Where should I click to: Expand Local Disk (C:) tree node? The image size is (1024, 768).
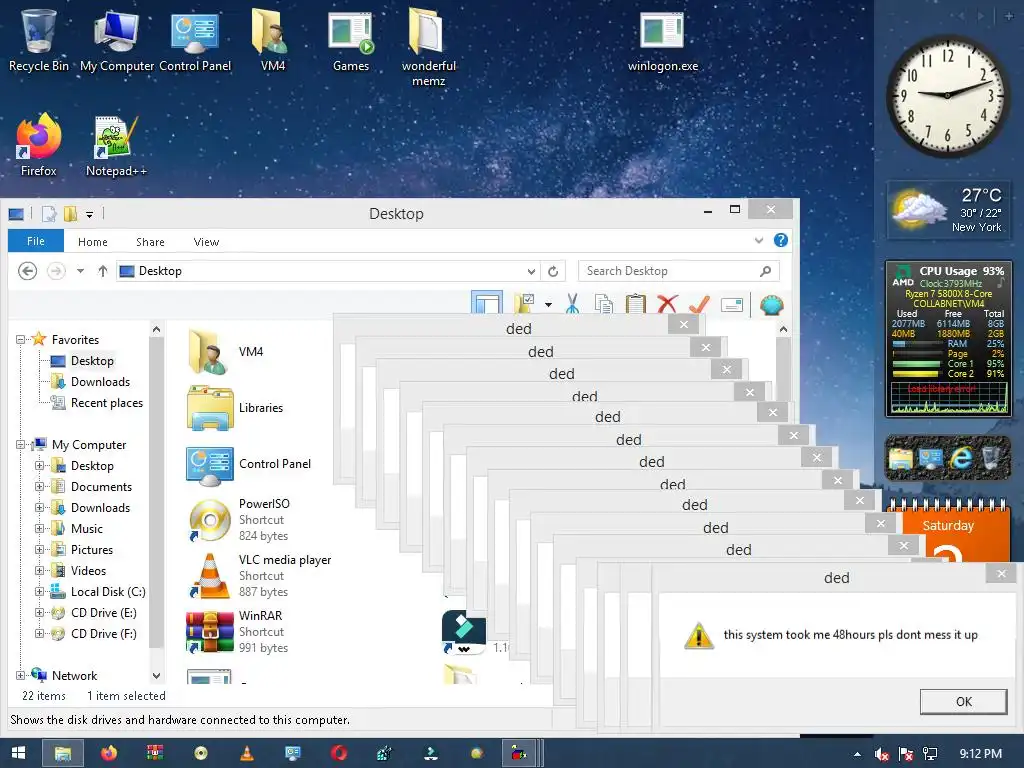39,592
